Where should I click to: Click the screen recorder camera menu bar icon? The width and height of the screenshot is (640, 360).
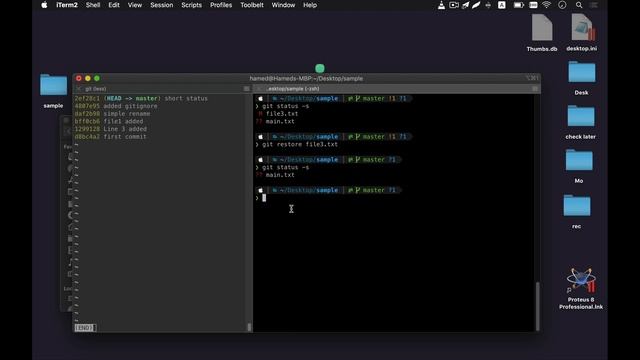(x=454, y=5)
